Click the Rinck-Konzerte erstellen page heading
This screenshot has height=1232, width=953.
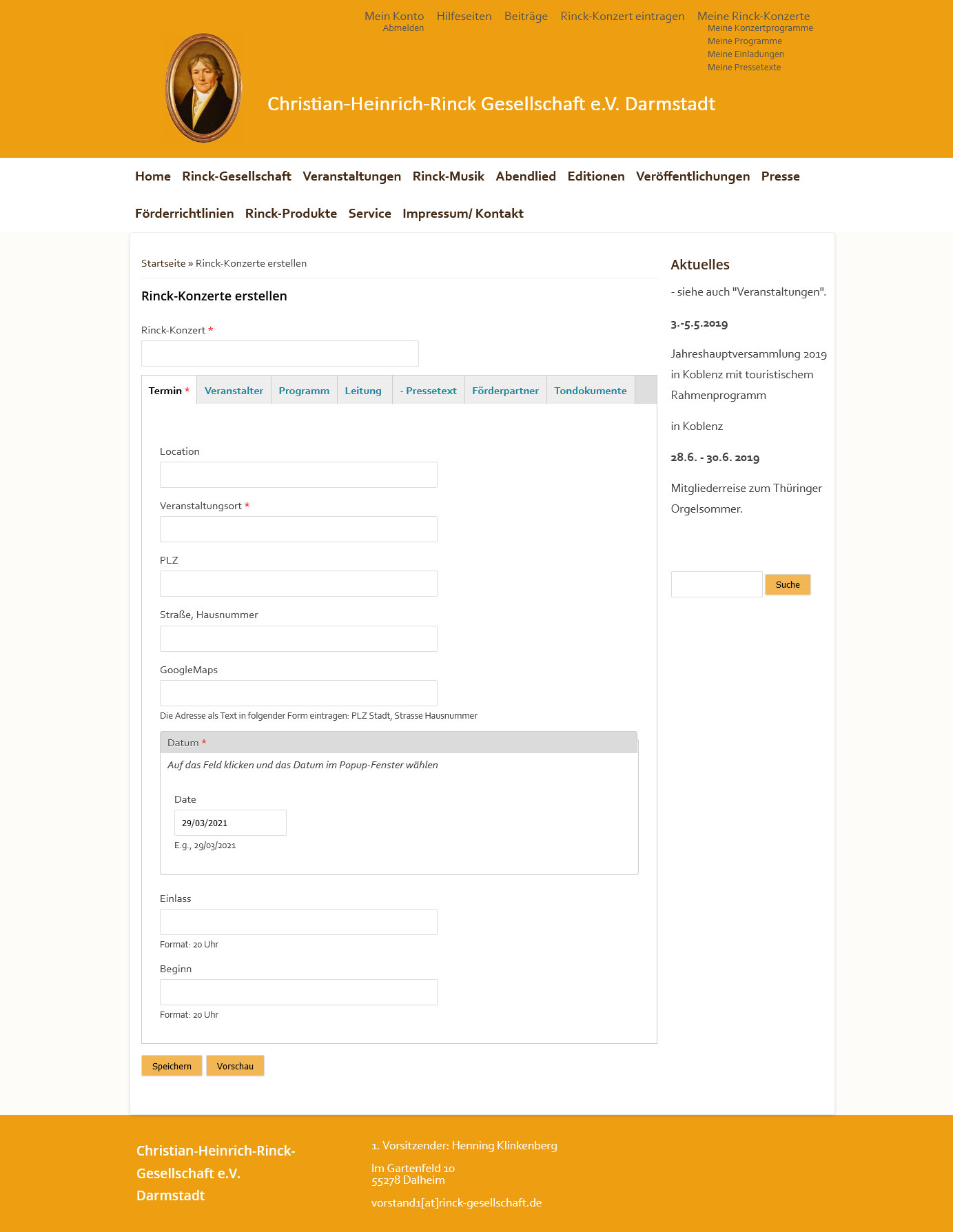tap(214, 296)
